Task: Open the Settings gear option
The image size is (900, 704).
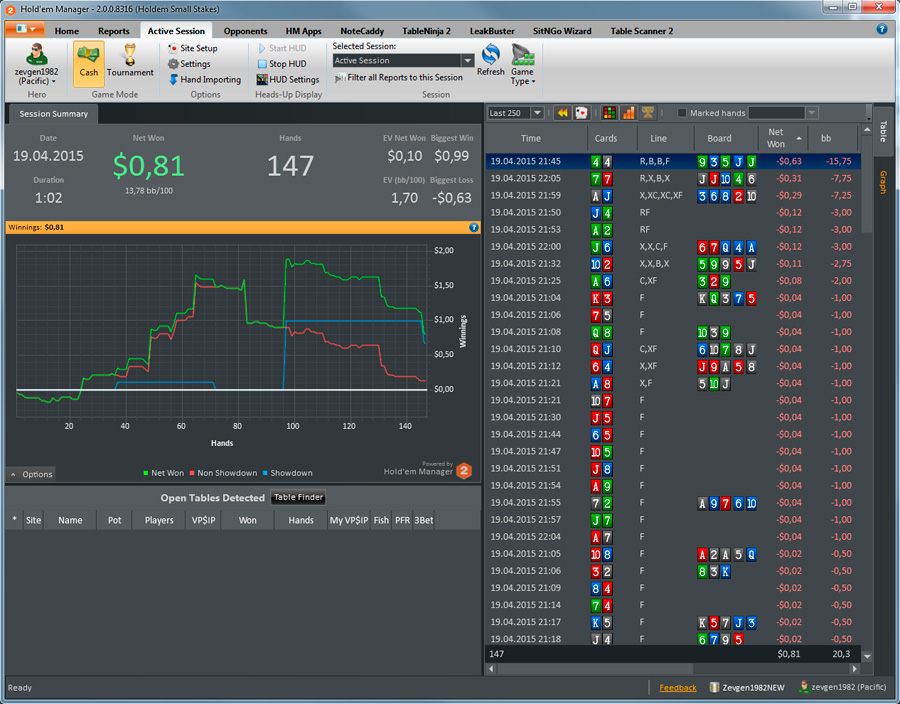Action: tap(189, 64)
